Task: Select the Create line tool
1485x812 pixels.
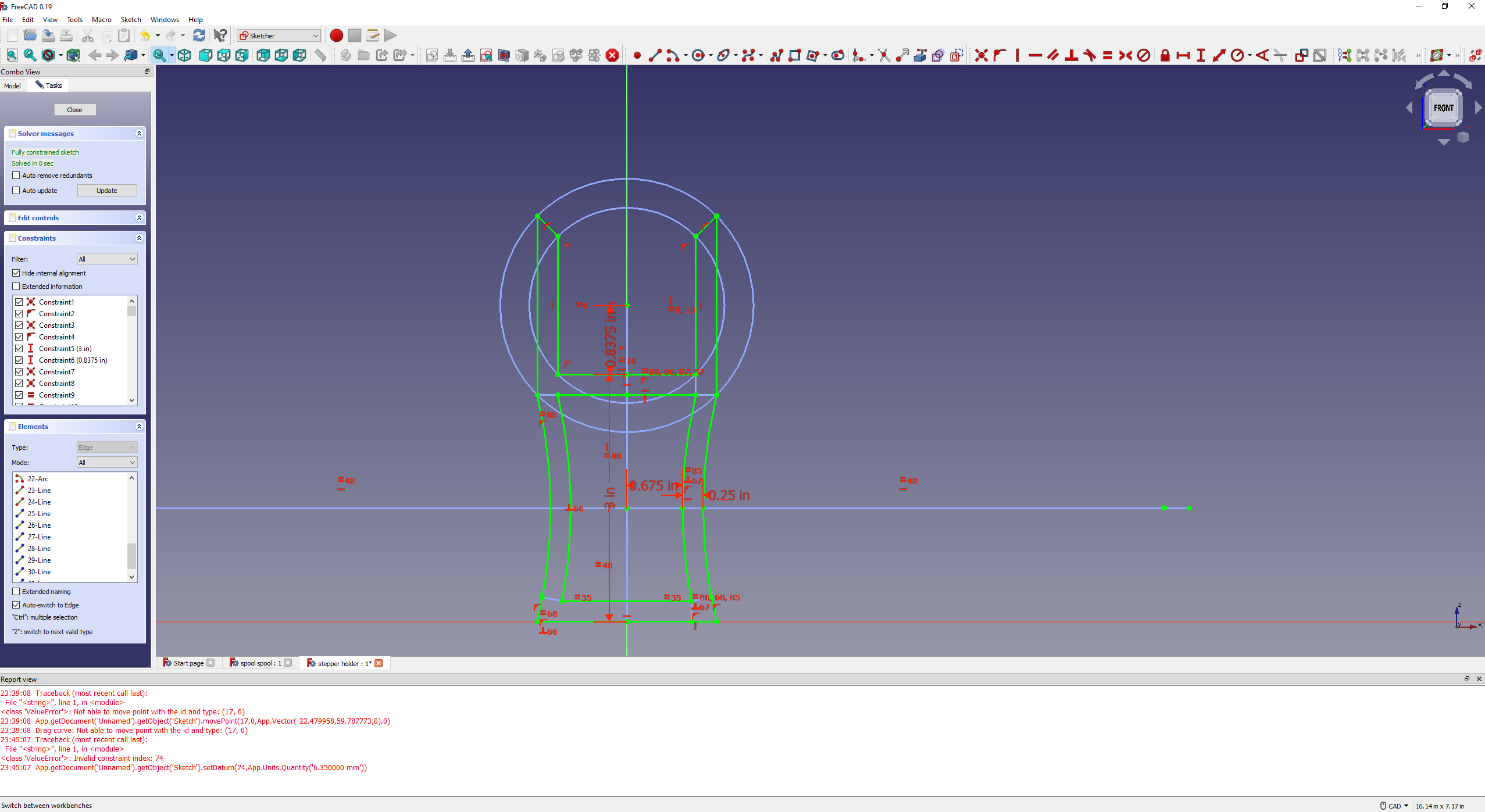Action: pyautogui.click(x=655, y=55)
